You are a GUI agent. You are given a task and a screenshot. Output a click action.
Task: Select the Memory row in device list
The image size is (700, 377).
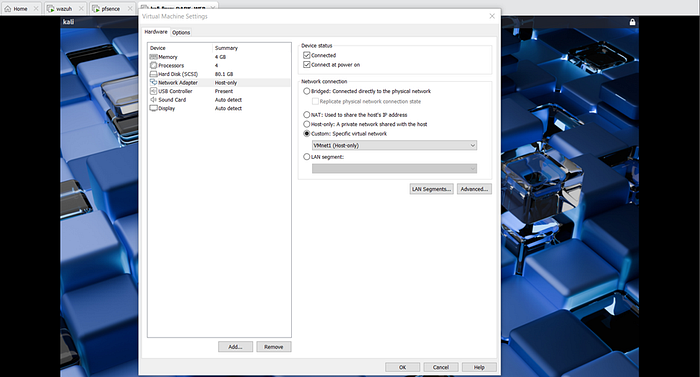tap(219, 57)
